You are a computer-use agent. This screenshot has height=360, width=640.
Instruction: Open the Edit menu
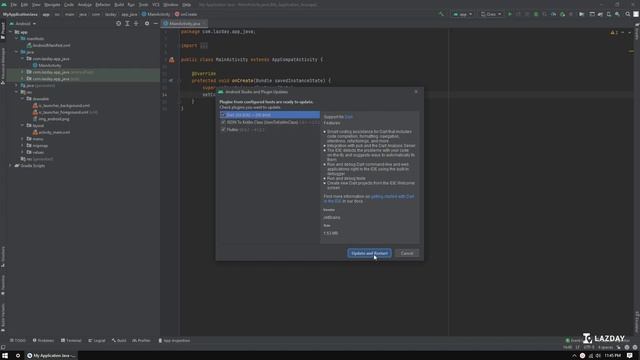click(x=24, y=4)
